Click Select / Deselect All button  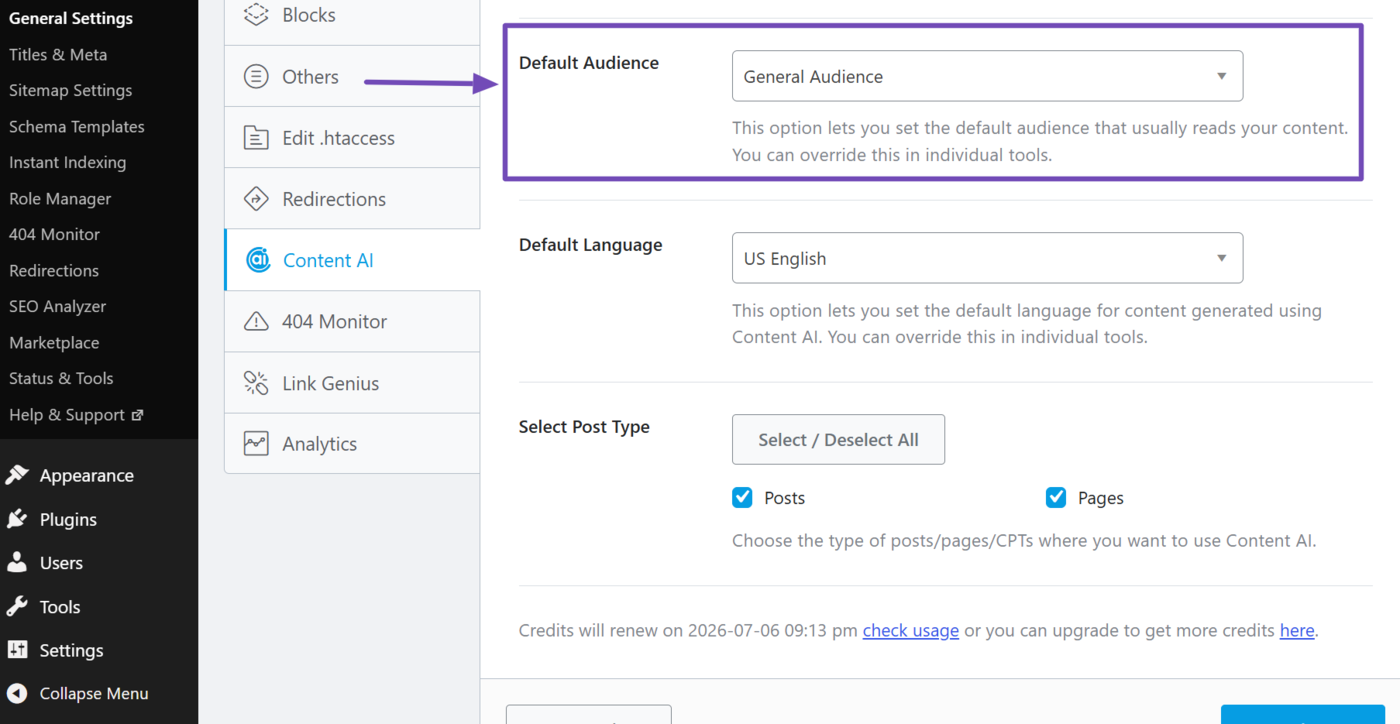tap(838, 439)
